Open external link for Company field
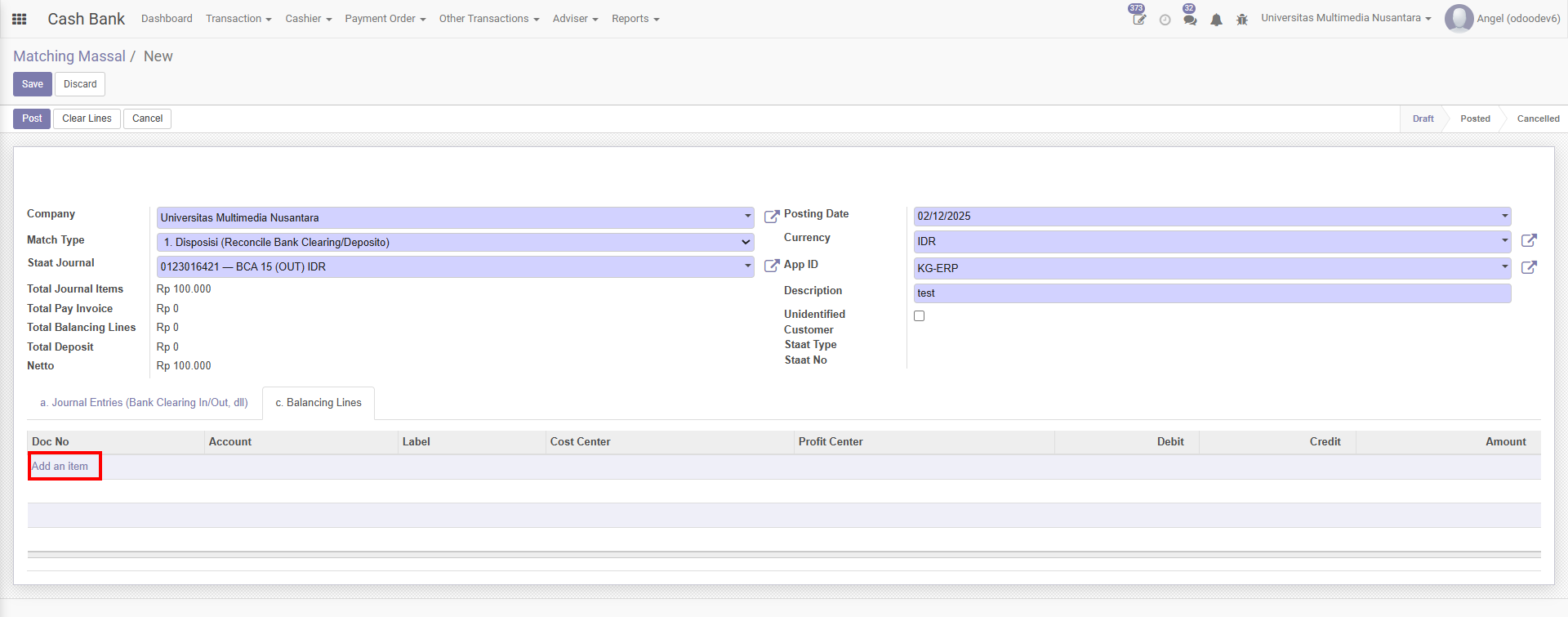Image resolution: width=1568 pixels, height=617 pixels. click(771, 217)
